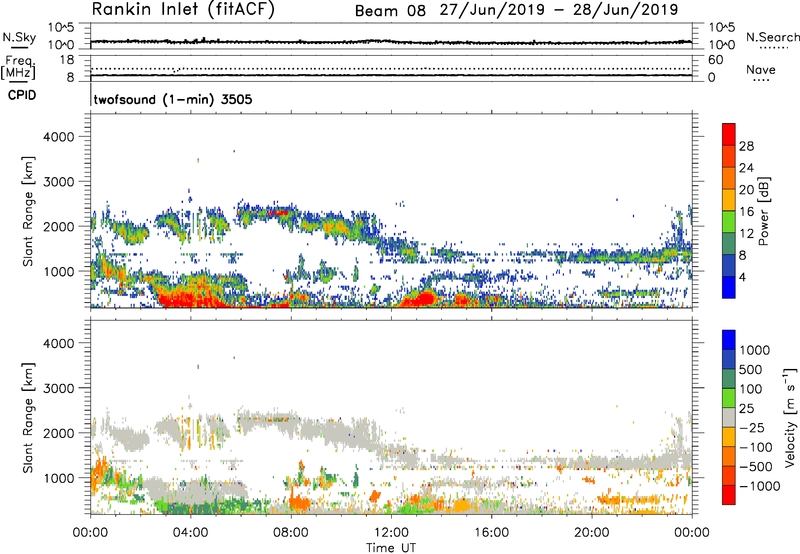Image resolution: width=800 pixels, height=554 pixels.
Task: Click the 'Freq. [MHz]' axis label
Action: (x=18, y=68)
